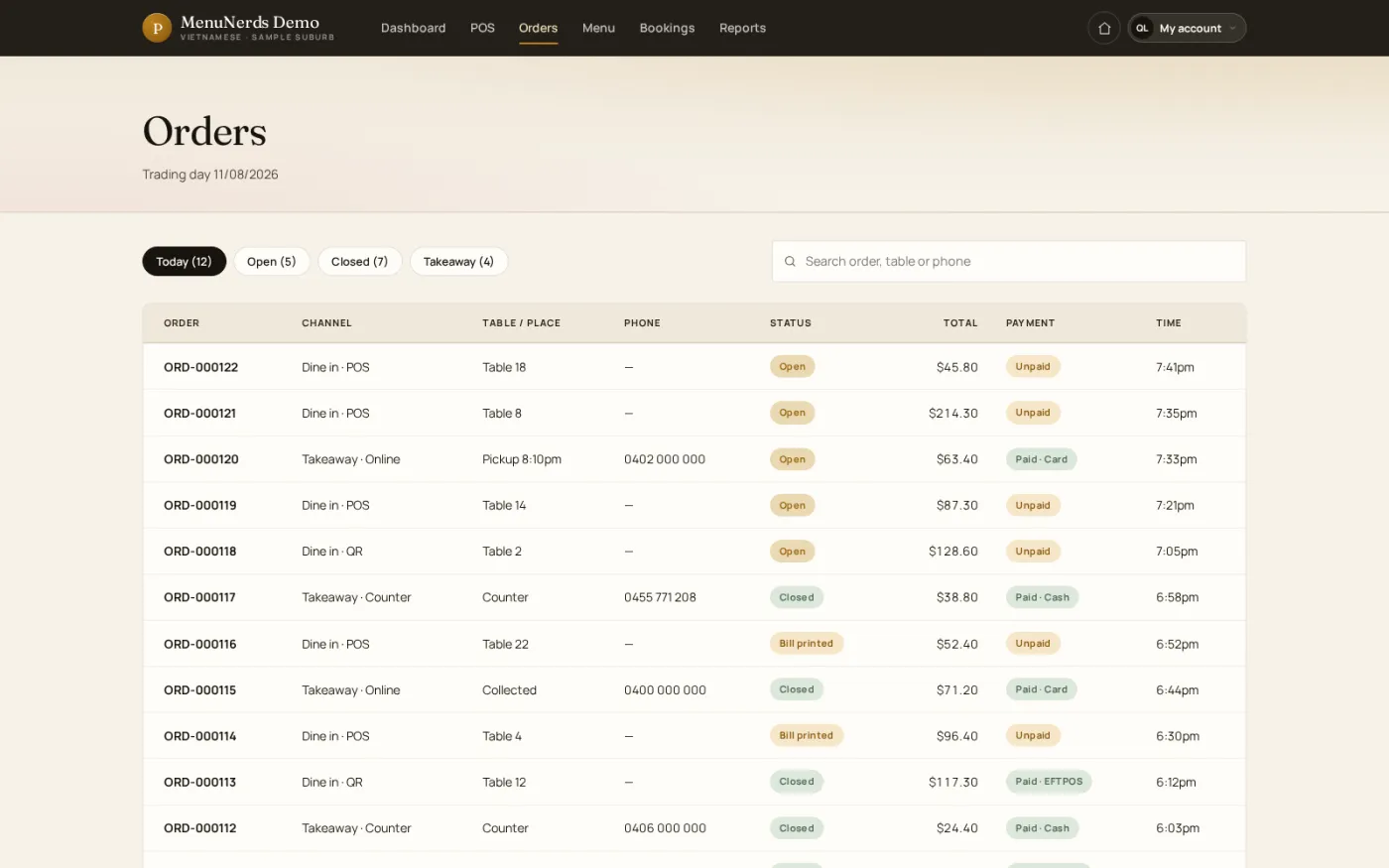Image resolution: width=1389 pixels, height=868 pixels.
Task: Click the Collected place cell
Action: [x=509, y=690]
